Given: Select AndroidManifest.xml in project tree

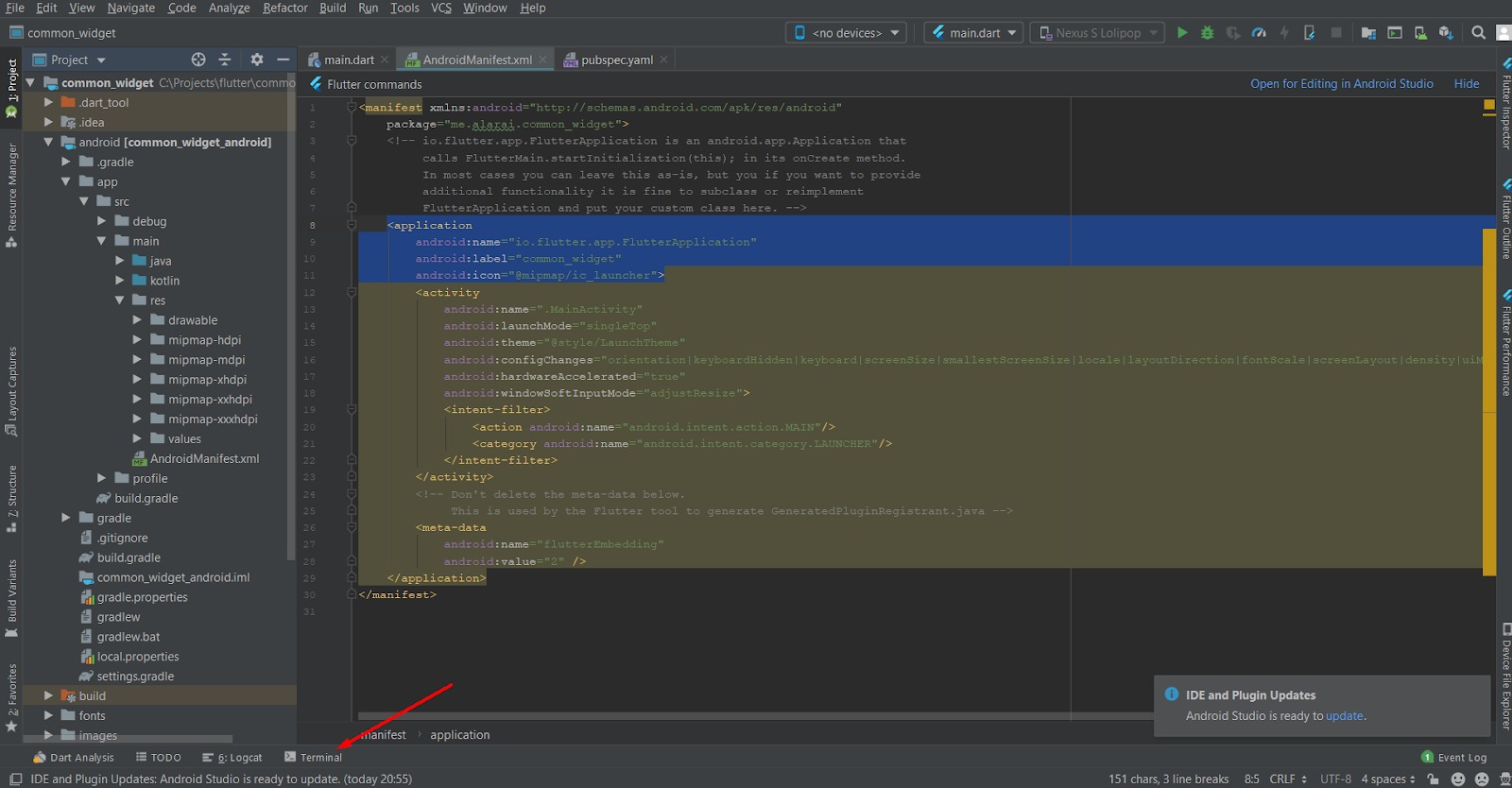Looking at the screenshot, I should click(x=204, y=459).
